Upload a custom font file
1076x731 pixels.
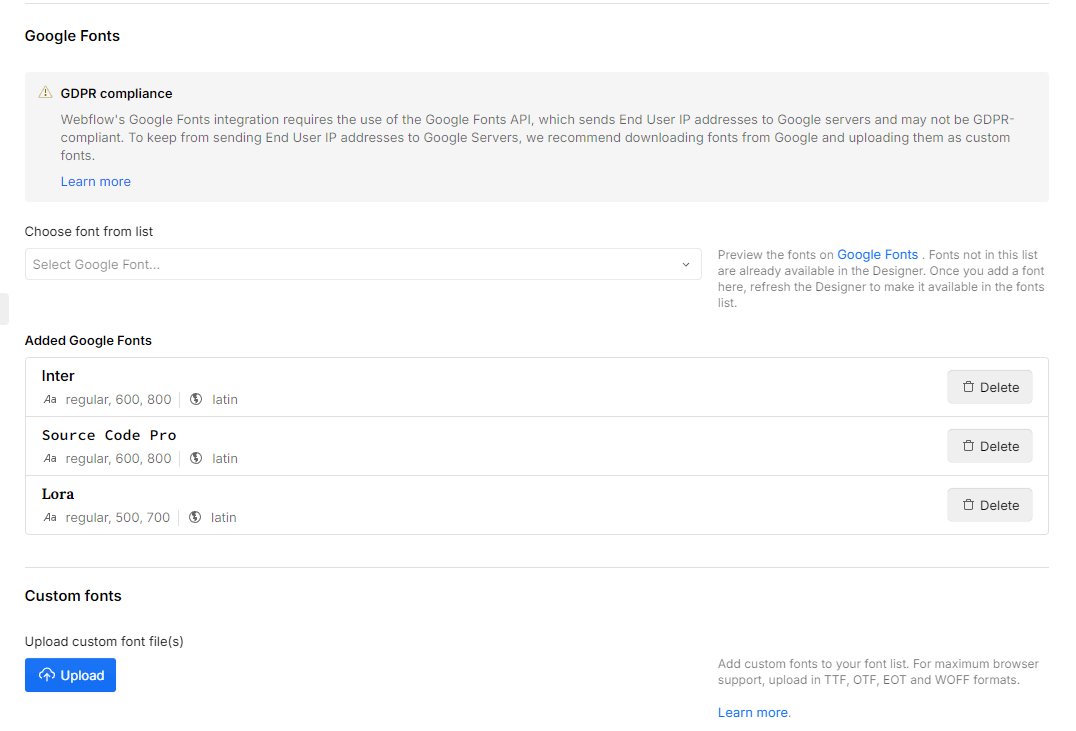(71, 675)
